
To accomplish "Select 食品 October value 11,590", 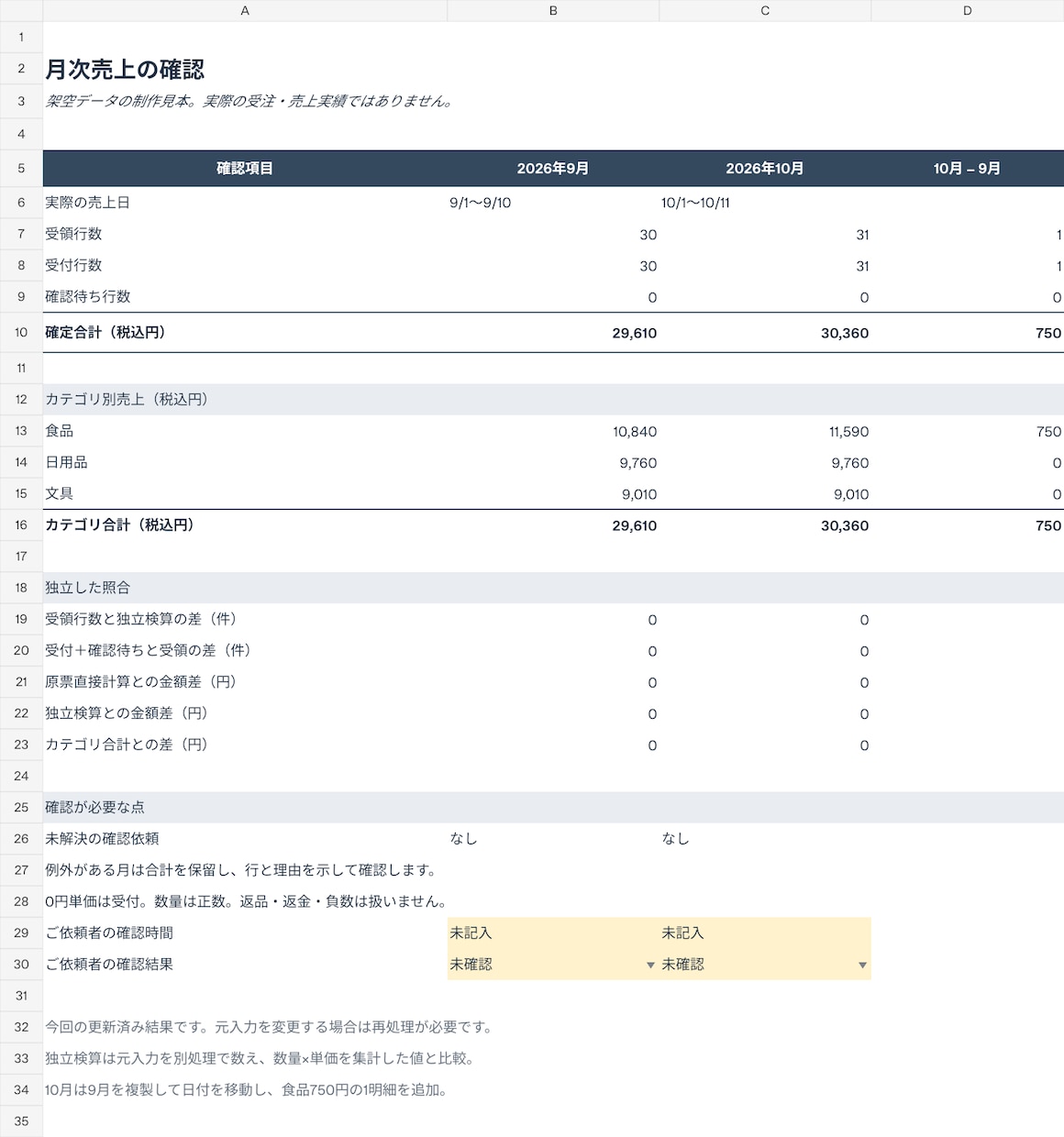I will click(x=765, y=431).
